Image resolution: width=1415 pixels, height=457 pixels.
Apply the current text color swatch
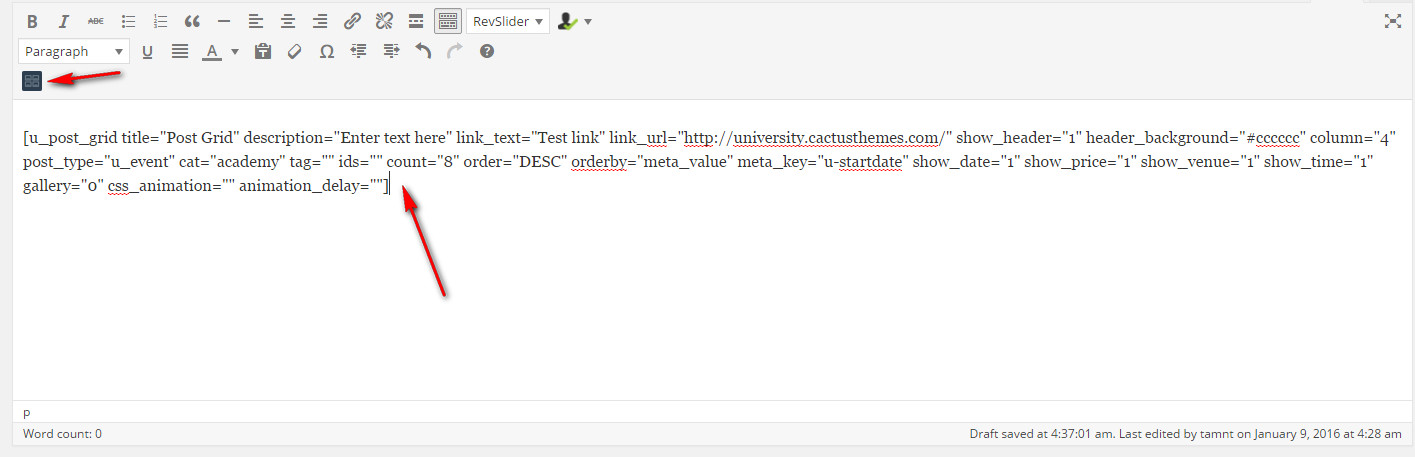pos(211,51)
